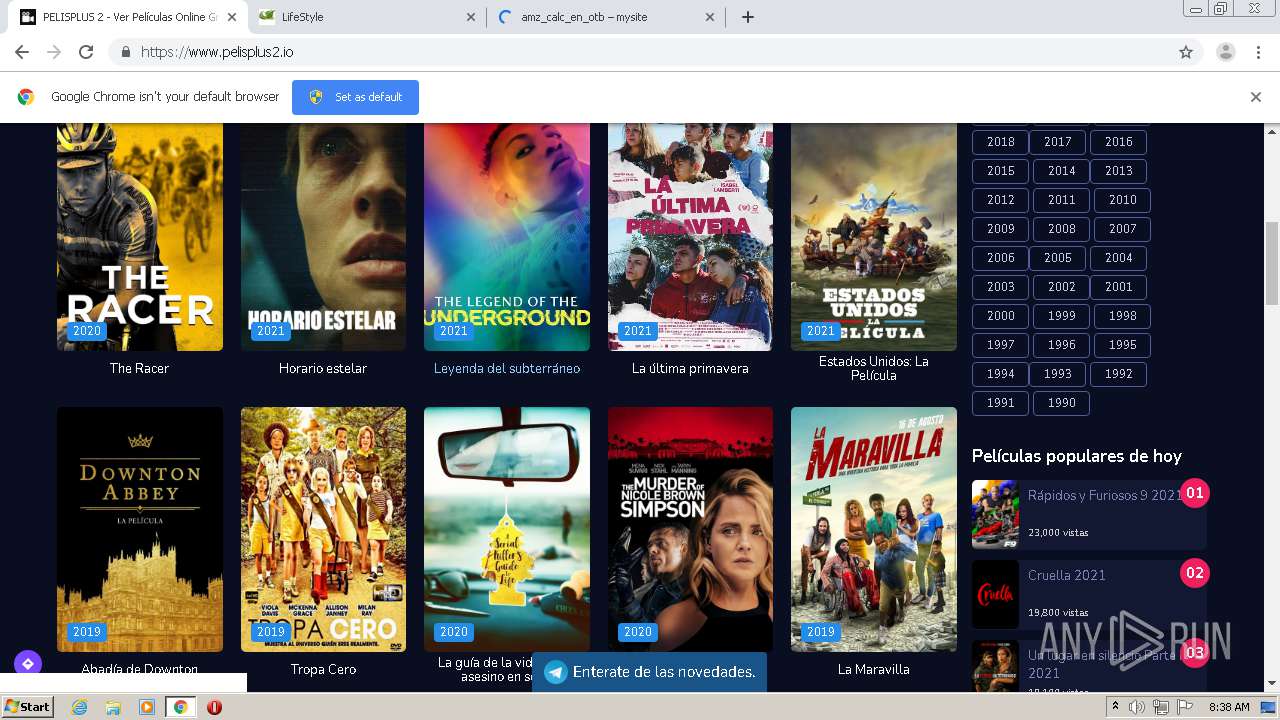Show hidden system tray icons
Screen dimensions: 1280x720
(1116, 707)
